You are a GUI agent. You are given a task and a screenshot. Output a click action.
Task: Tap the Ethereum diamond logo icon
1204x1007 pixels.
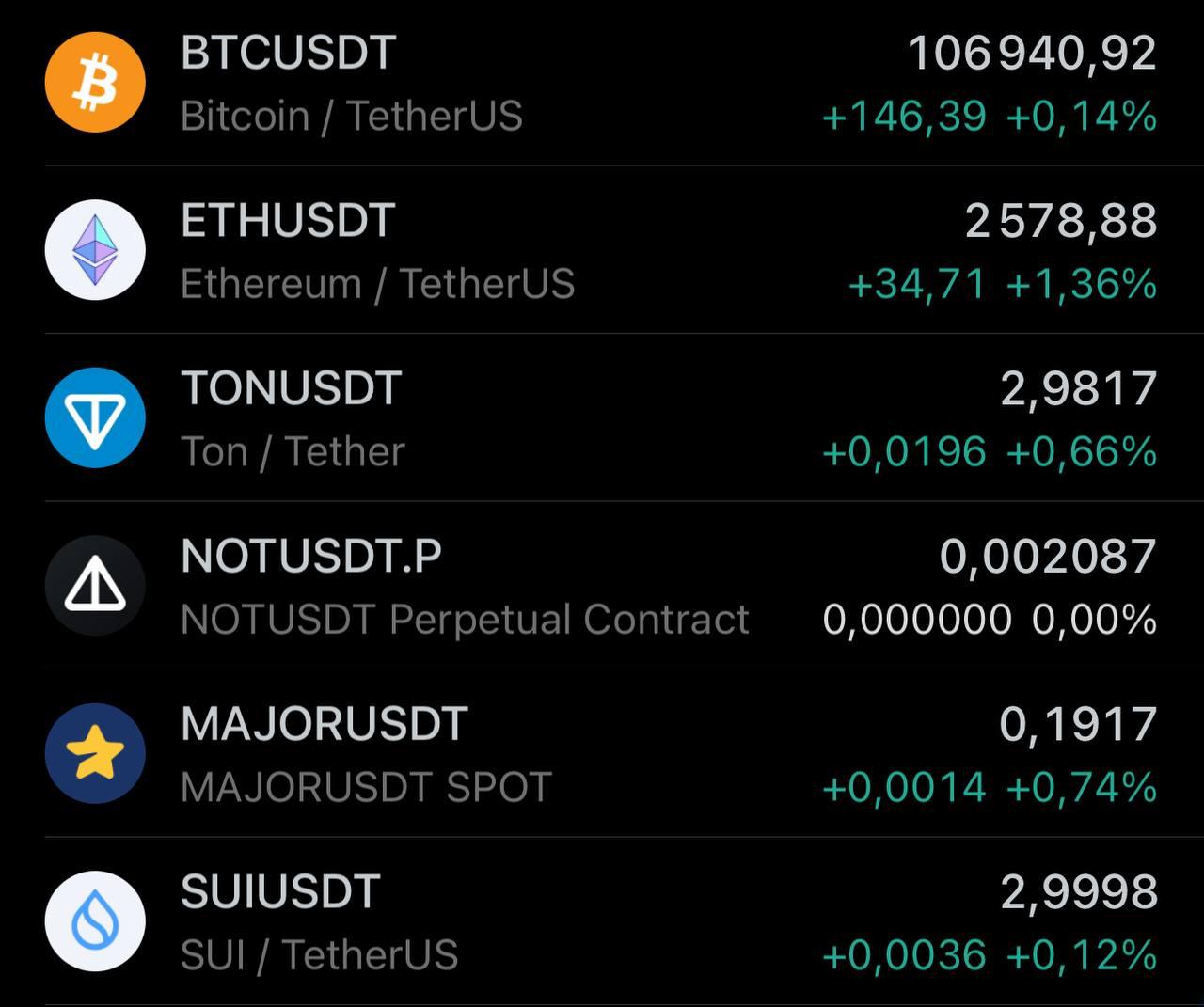tap(95, 250)
